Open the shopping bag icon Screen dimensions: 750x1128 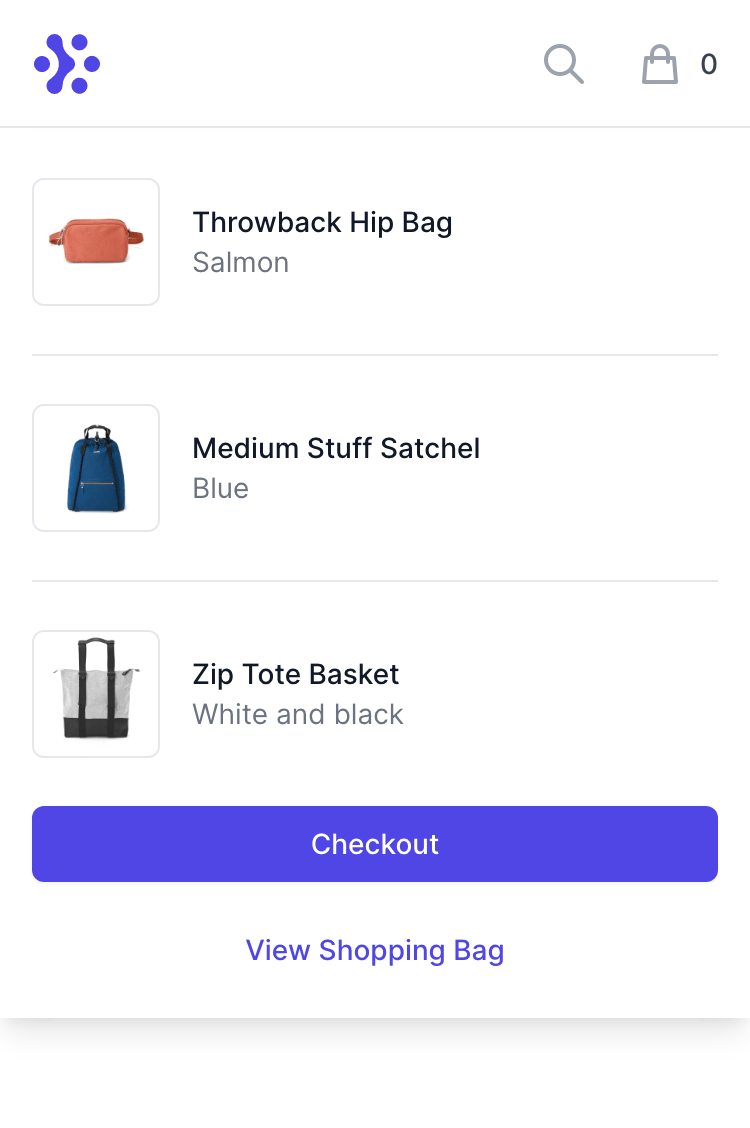pos(659,65)
